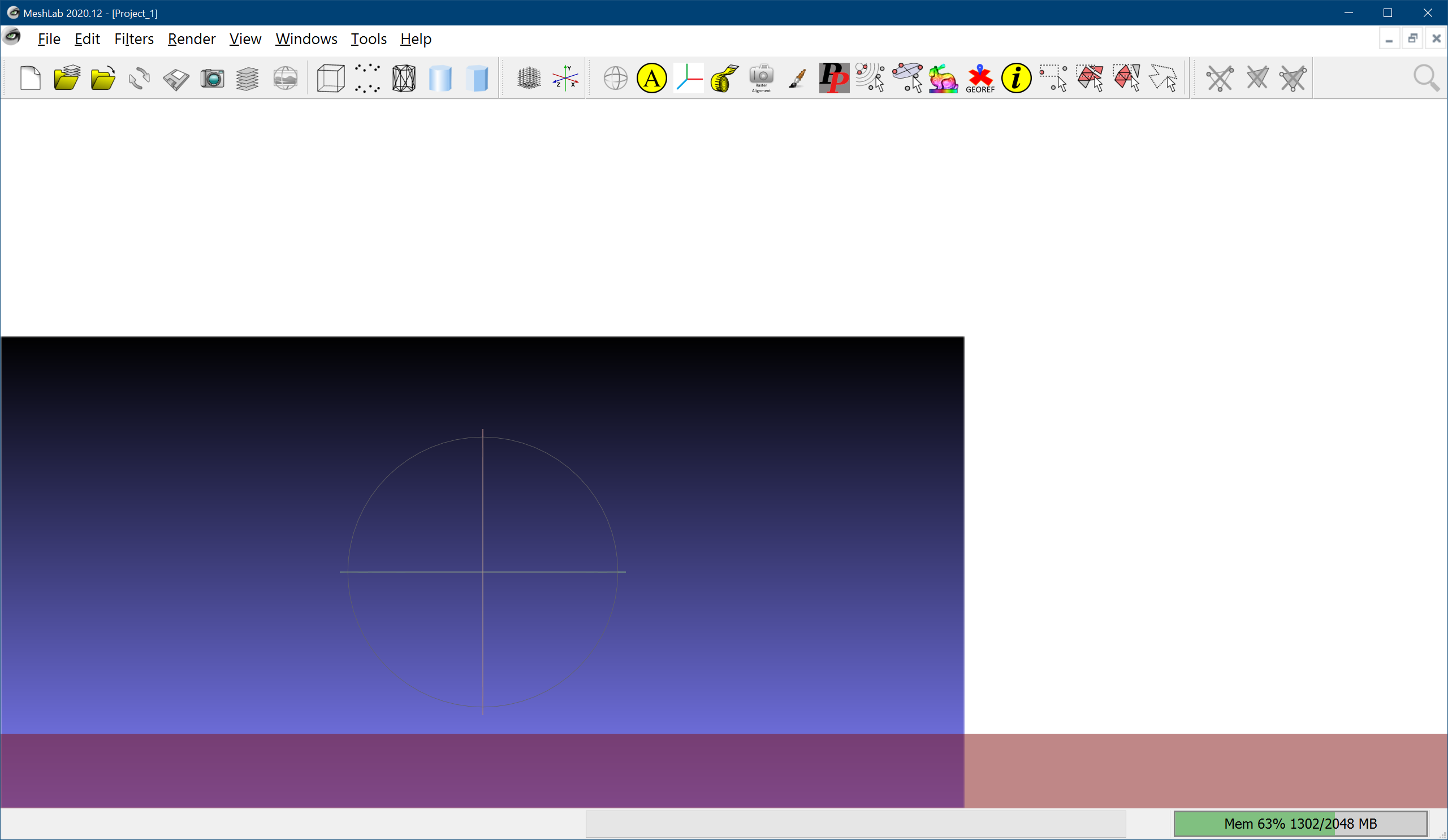Toggle the trackball visibility

615,77
